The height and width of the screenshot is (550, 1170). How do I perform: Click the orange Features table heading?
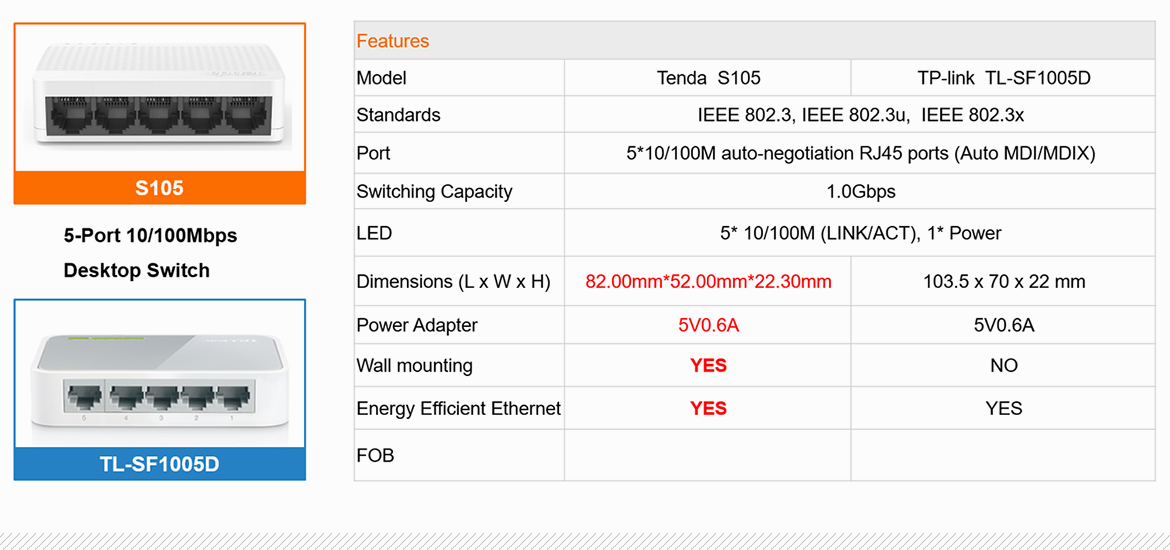coord(393,41)
